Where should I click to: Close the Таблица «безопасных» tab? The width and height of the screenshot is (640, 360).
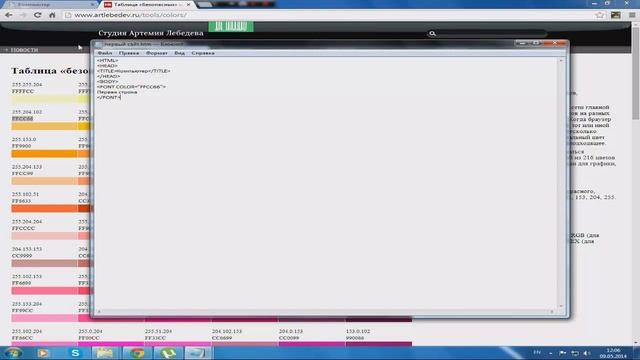pos(189,4)
